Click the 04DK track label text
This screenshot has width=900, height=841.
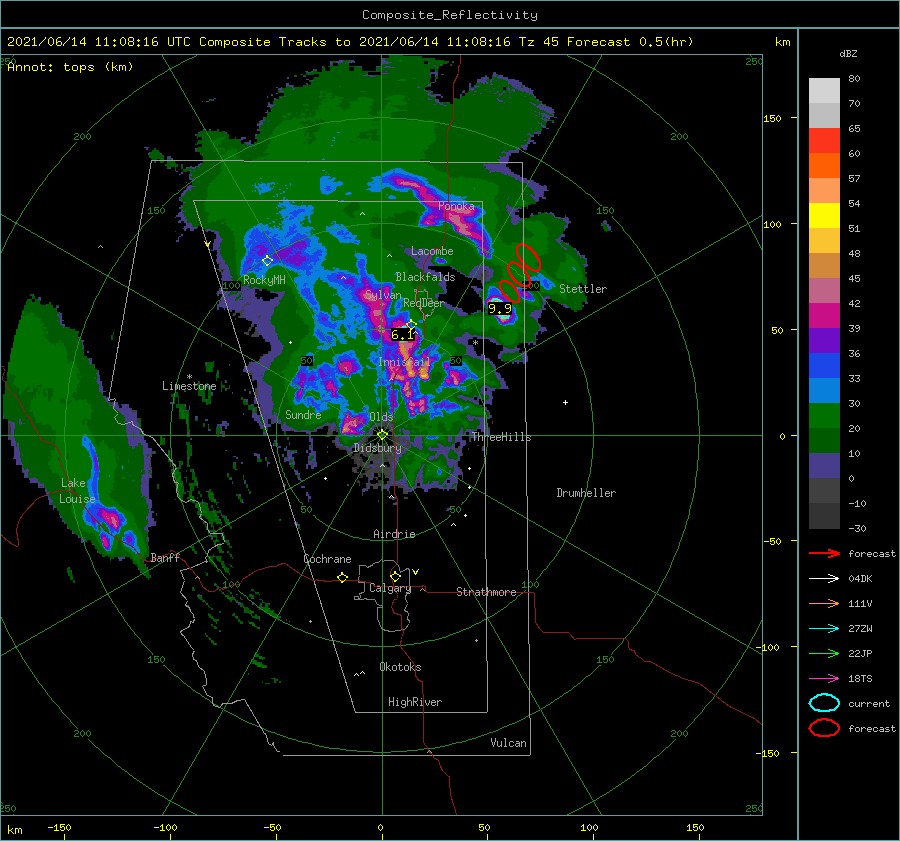coord(860,579)
